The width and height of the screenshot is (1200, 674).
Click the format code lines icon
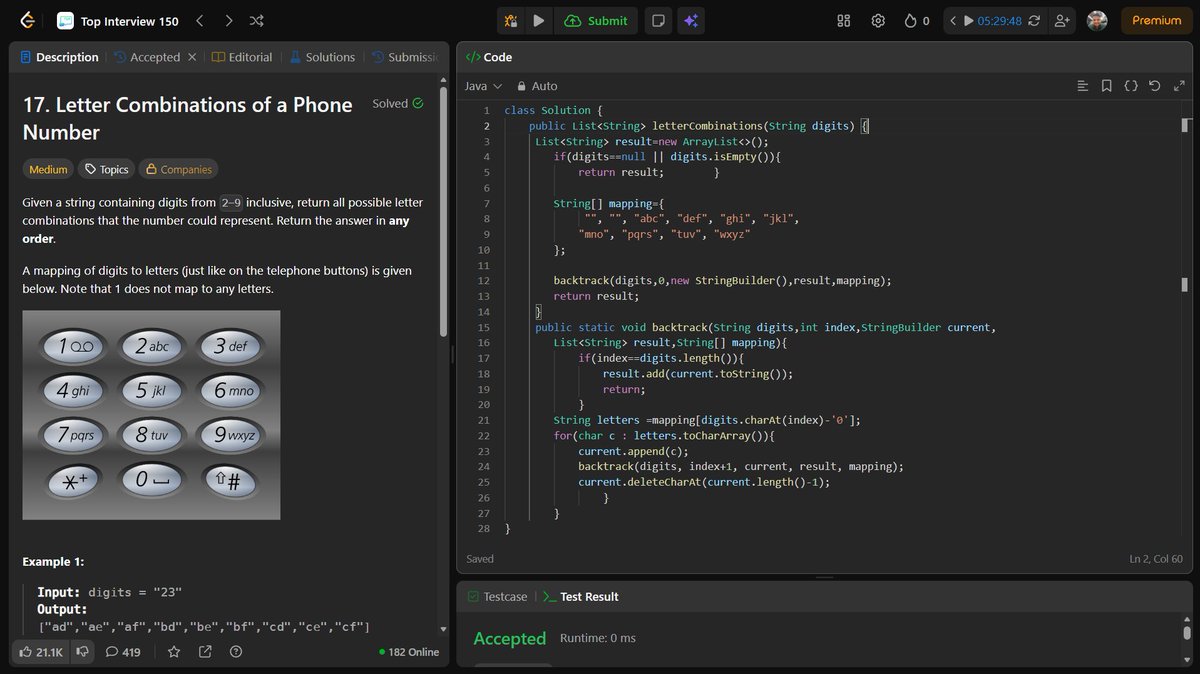click(1082, 86)
